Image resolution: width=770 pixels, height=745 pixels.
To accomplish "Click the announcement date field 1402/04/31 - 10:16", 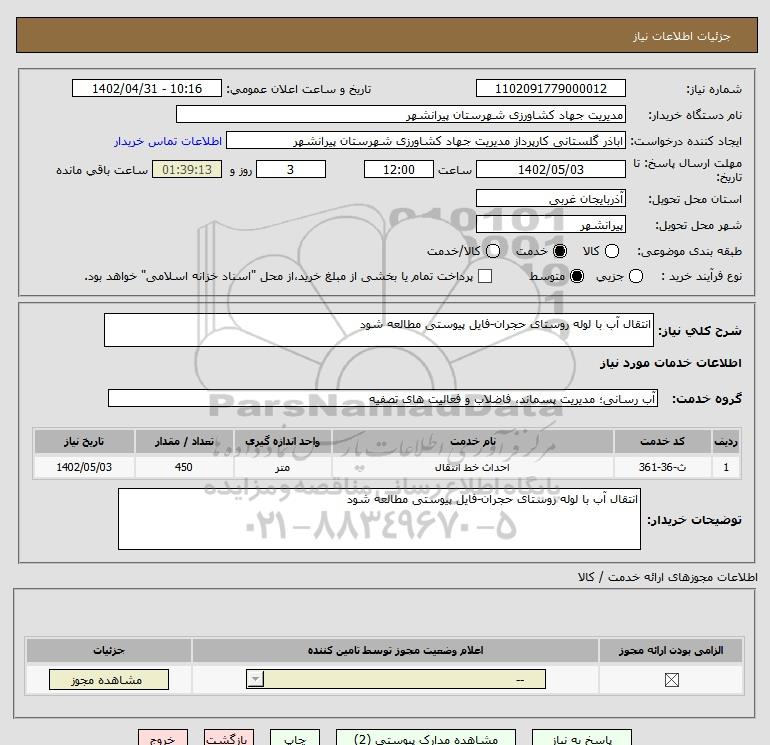I will point(147,88).
